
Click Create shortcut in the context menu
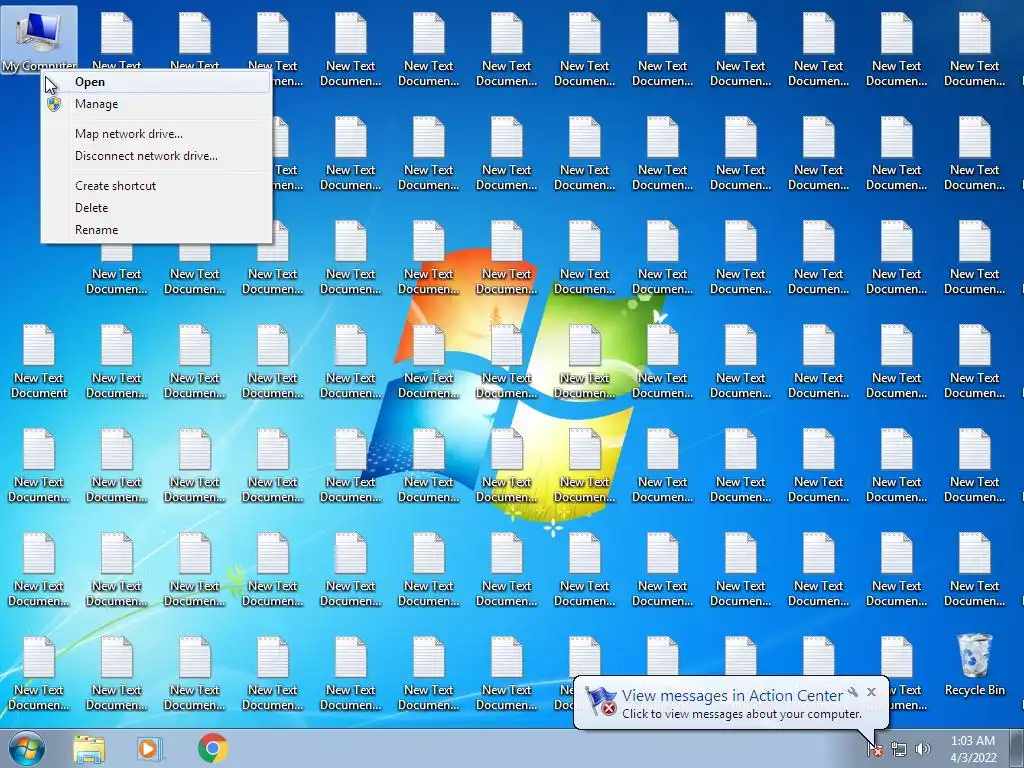pyautogui.click(x=156, y=186)
